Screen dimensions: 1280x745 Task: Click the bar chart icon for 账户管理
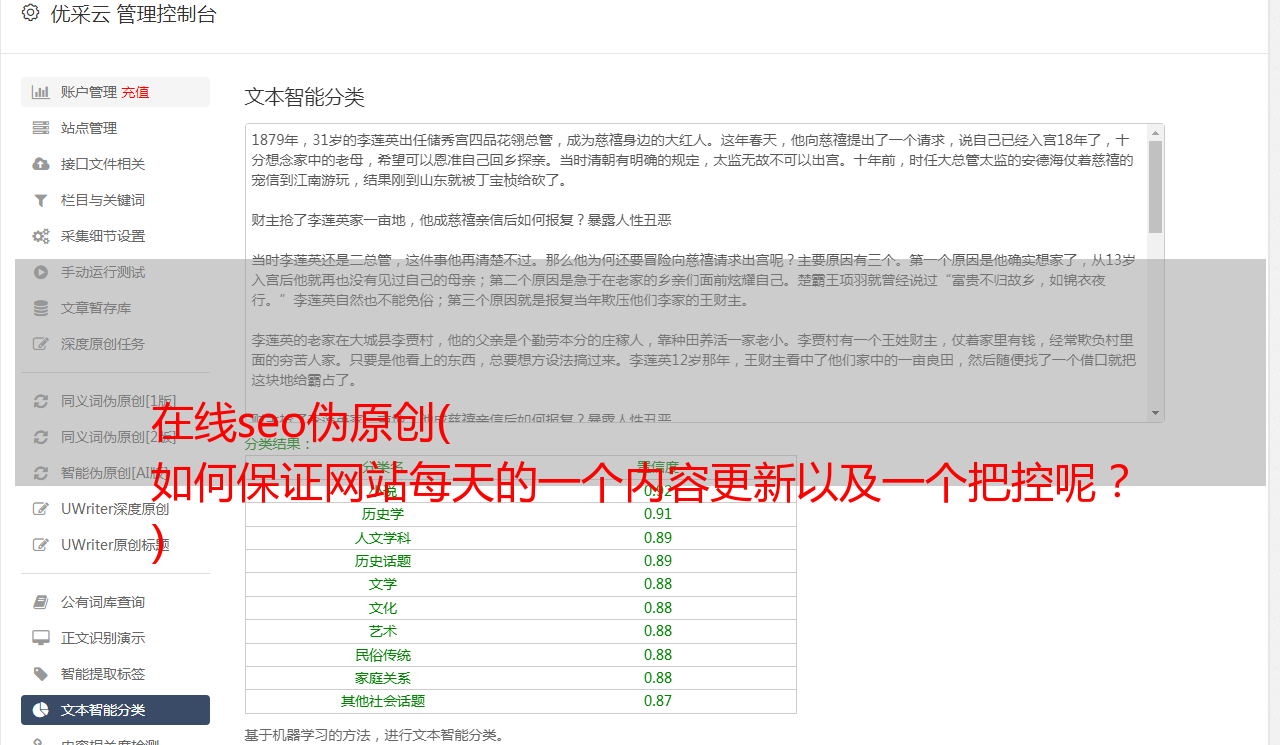click(41, 92)
